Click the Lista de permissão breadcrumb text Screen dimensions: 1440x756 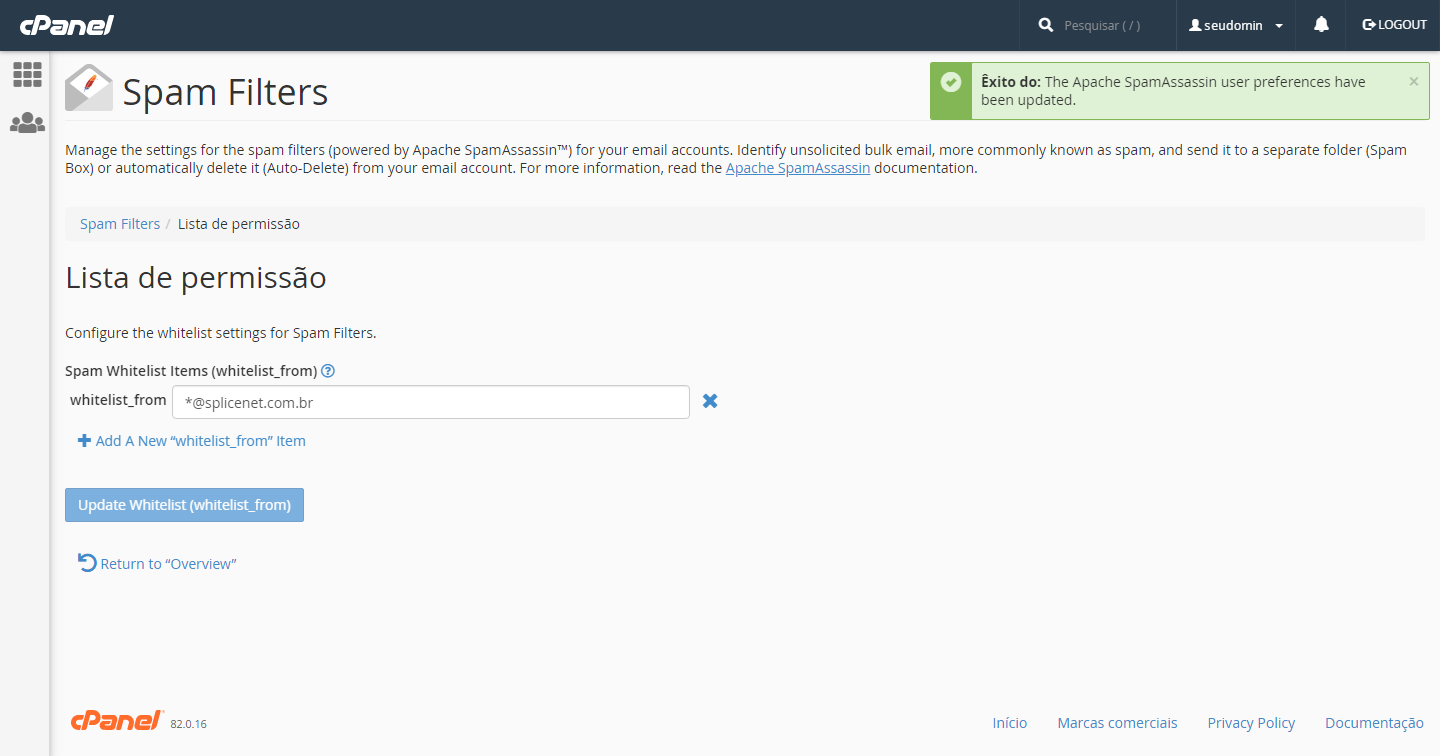239,224
